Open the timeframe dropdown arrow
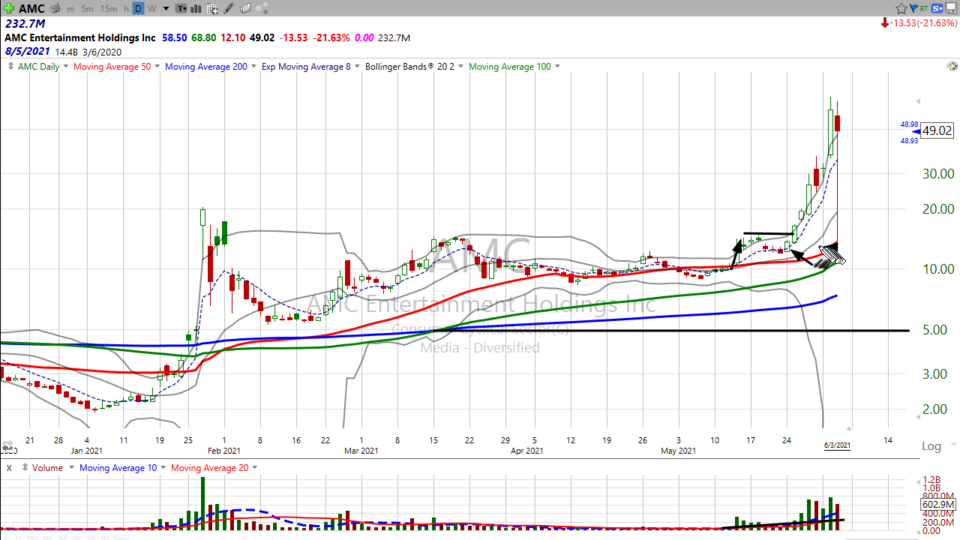The image size is (960, 540). pyautogui.click(x=166, y=9)
